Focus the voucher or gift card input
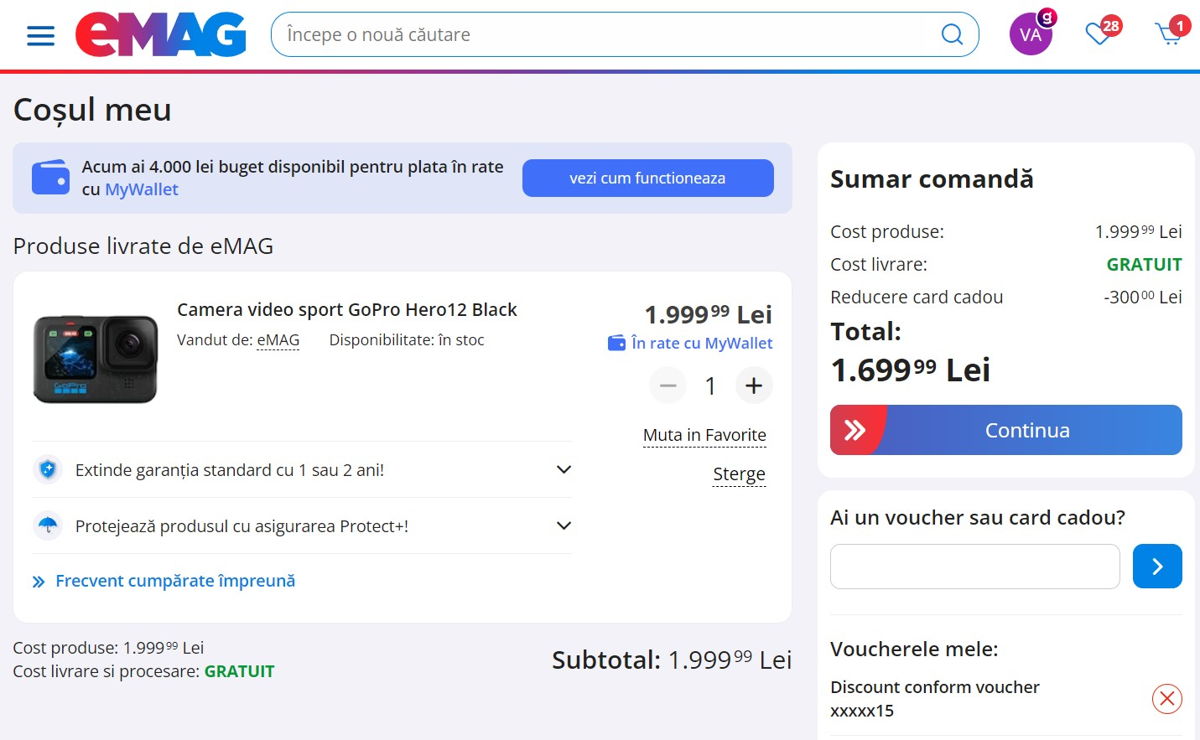The image size is (1200, 740). 975,567
